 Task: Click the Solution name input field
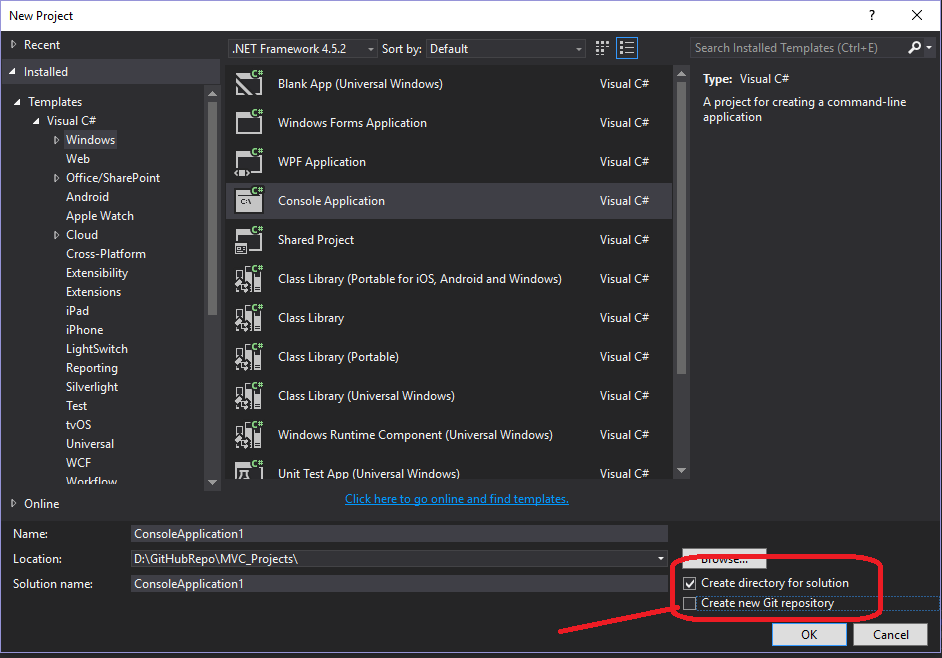point(399,583)
